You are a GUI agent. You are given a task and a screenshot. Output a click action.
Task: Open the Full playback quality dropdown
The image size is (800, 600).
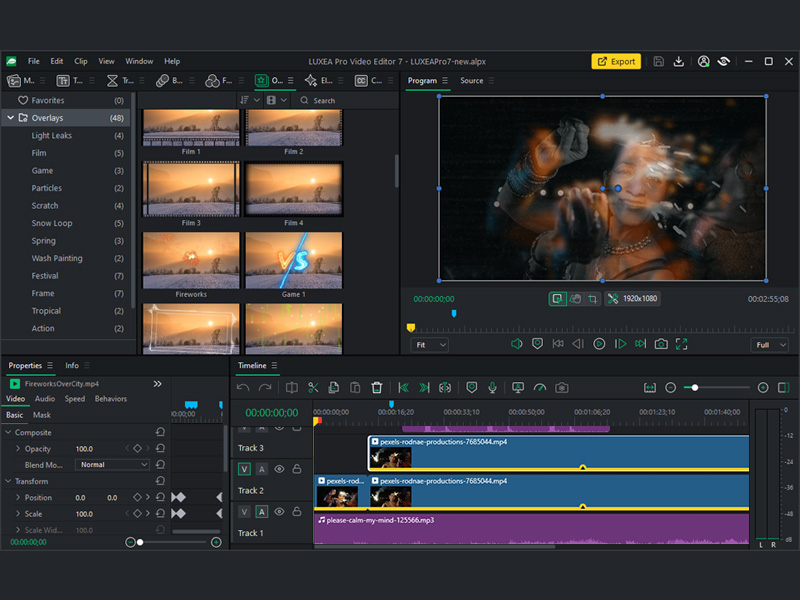tap(768, 344)
